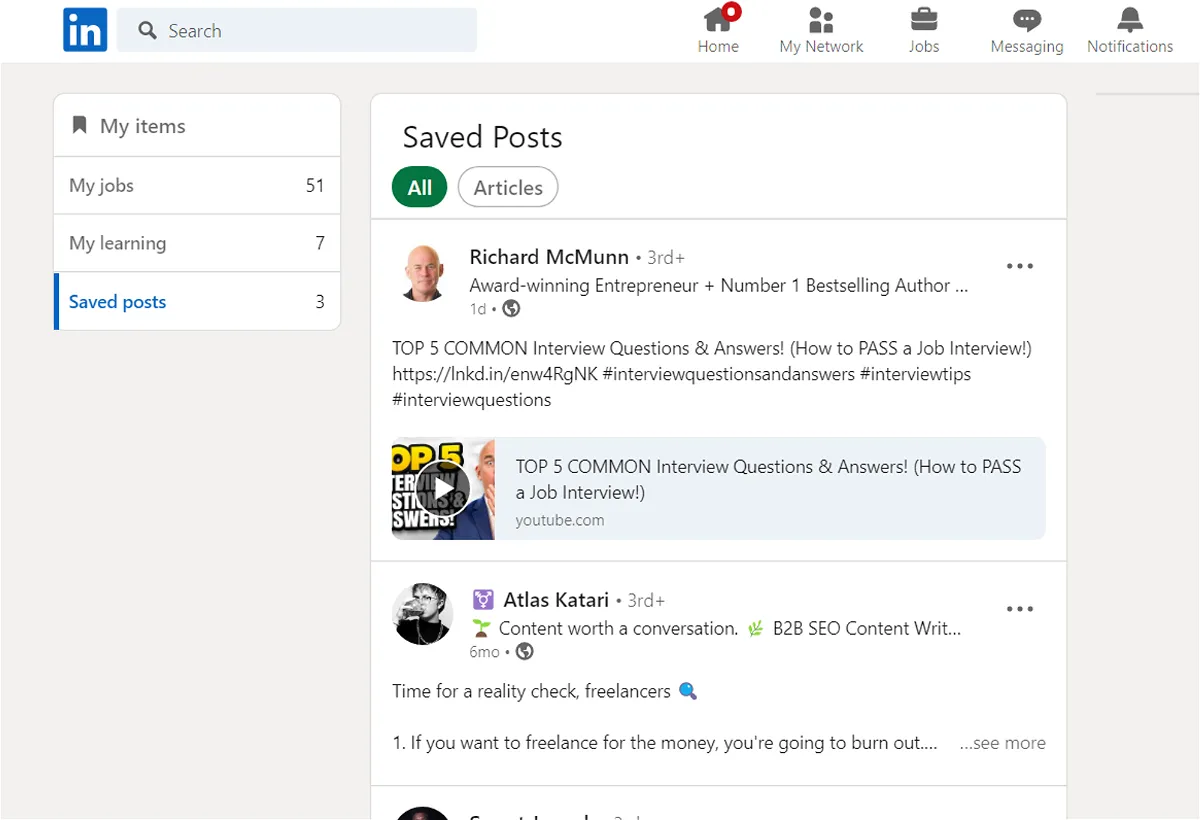Click the globe icon on Richard McMunn's post
This screenshot has height=820, width=1200.
tap(511, 309)
